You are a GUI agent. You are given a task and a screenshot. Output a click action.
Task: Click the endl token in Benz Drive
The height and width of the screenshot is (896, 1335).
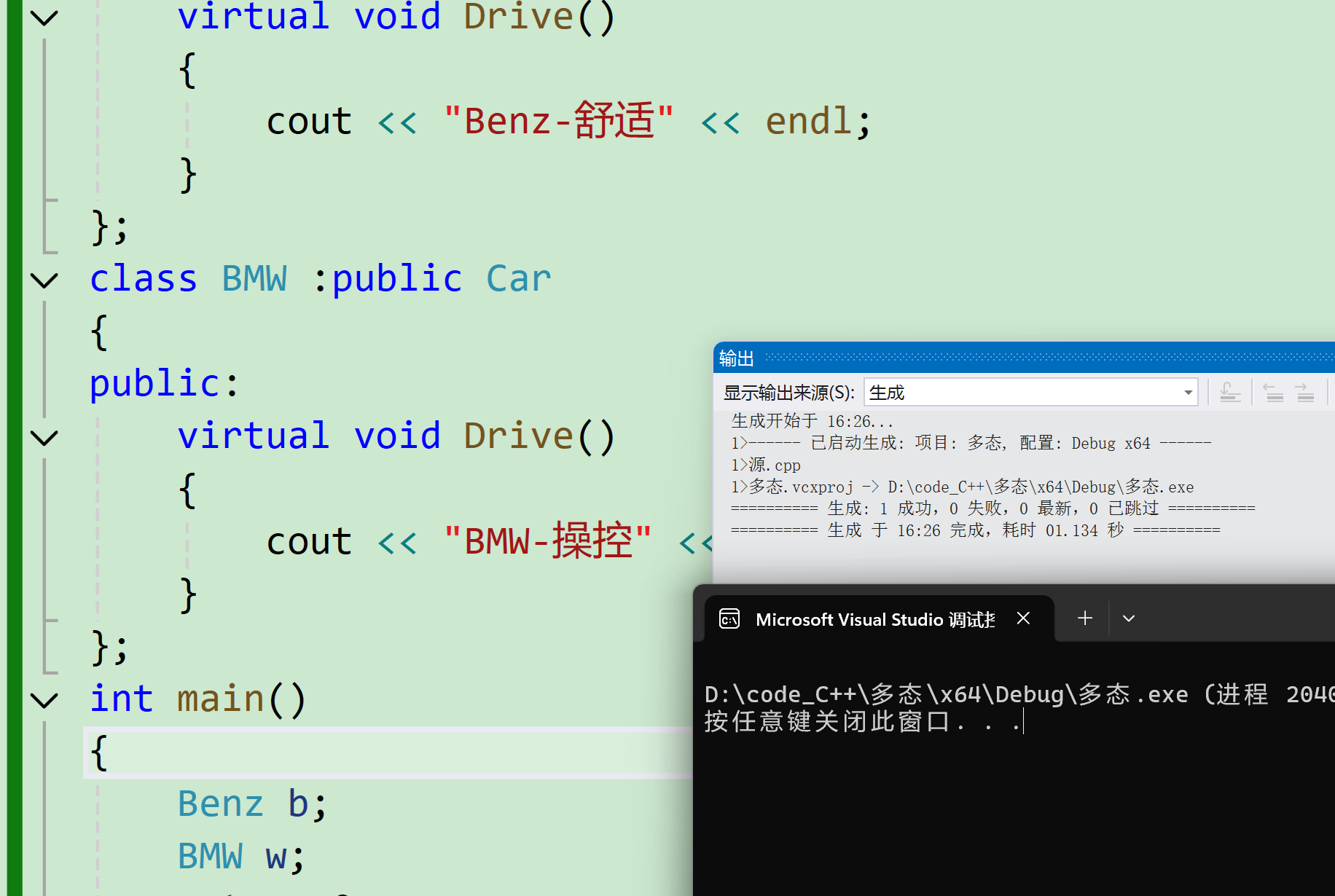[808, 121]
